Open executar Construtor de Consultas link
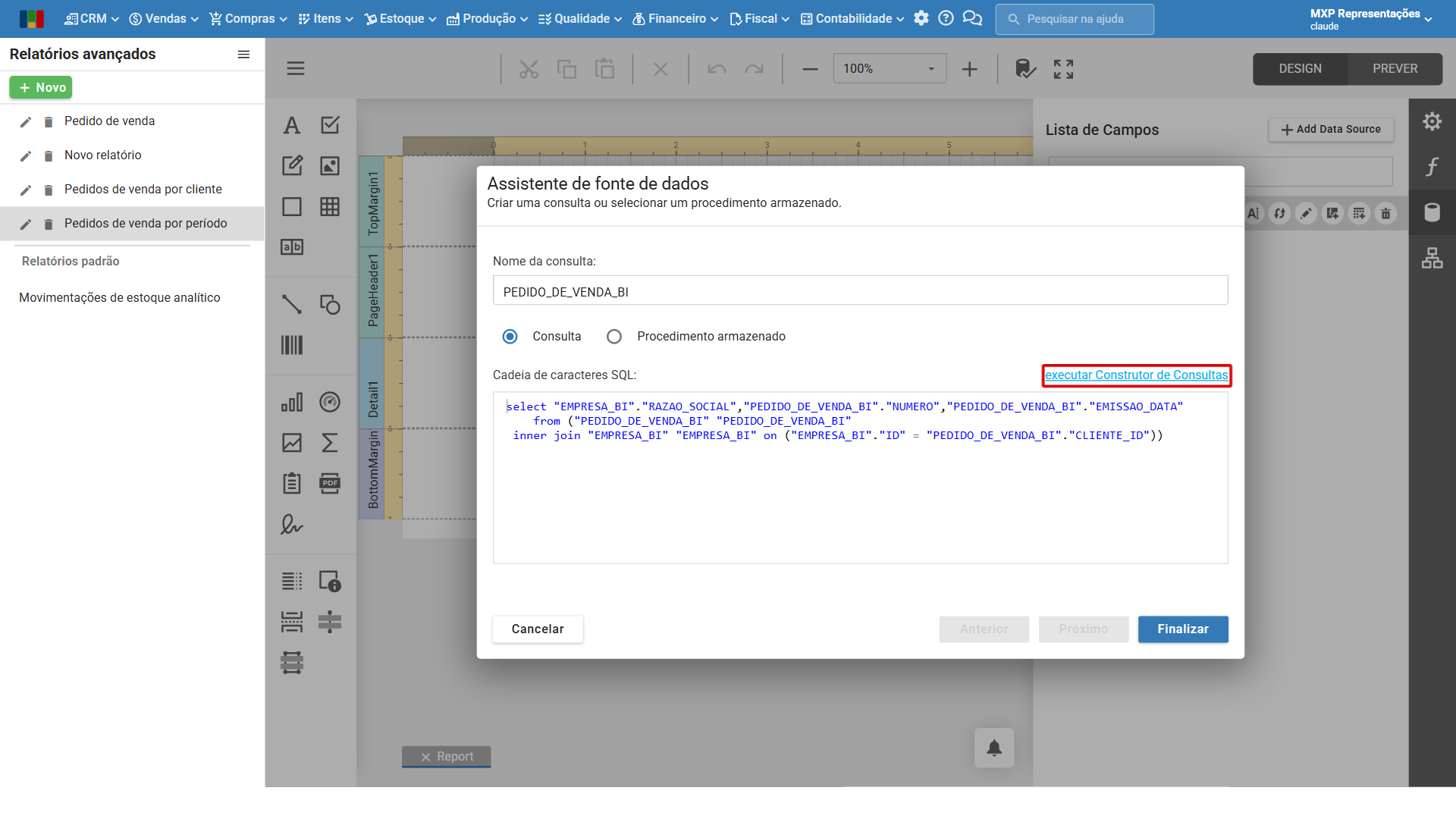This screenshot has width=1456, height=819. (x=1136, y=375)
